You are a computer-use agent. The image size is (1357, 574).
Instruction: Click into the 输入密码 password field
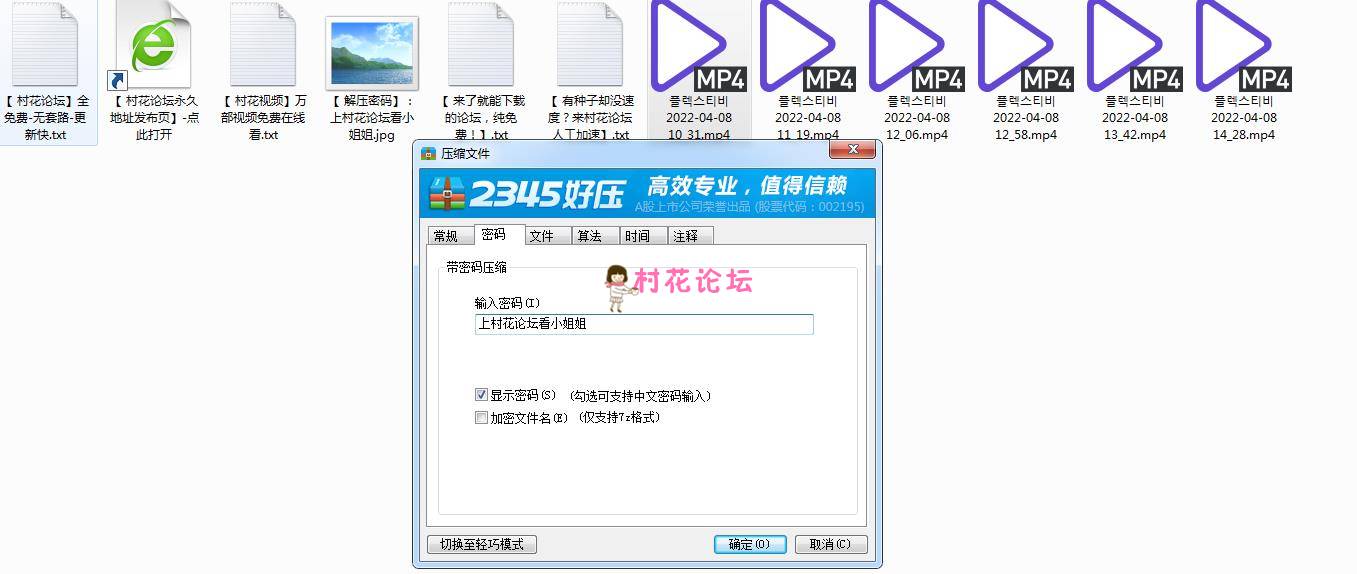pyautogui.click(x=644, y=324)
